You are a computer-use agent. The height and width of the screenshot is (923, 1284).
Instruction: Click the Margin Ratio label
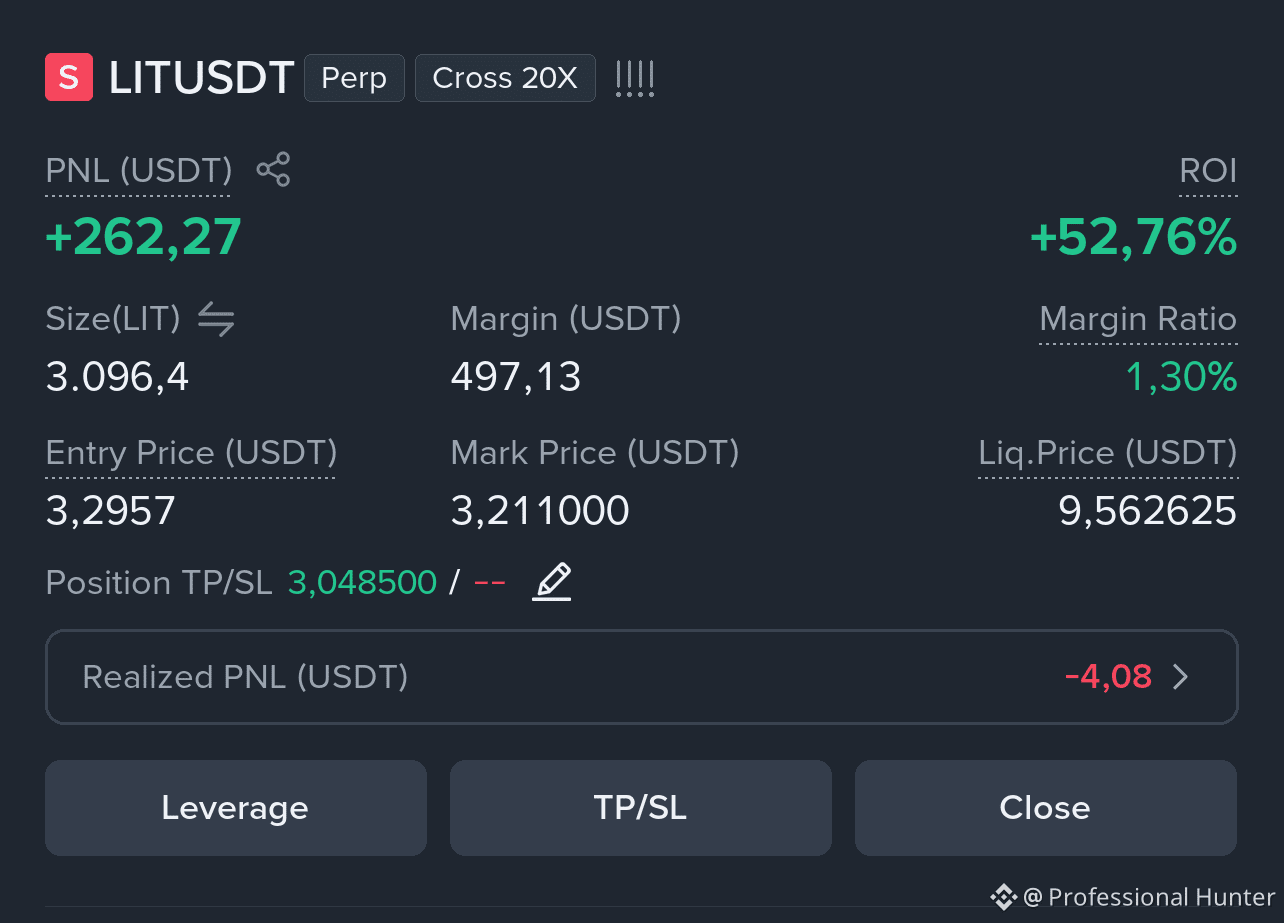point(1138,319)
